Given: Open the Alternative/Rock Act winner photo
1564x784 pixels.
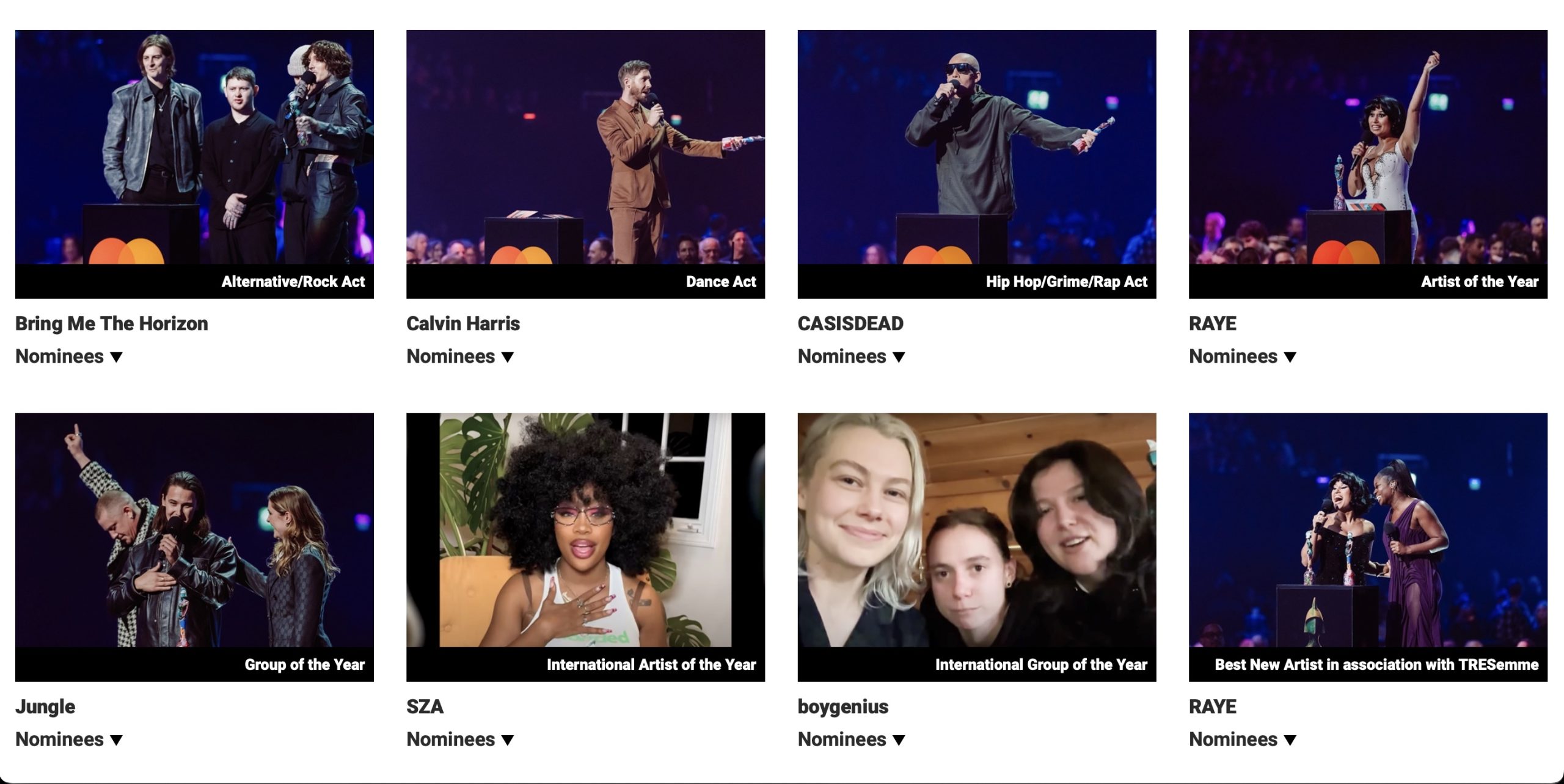Looking at the screenshot, I should pos(194,164).
